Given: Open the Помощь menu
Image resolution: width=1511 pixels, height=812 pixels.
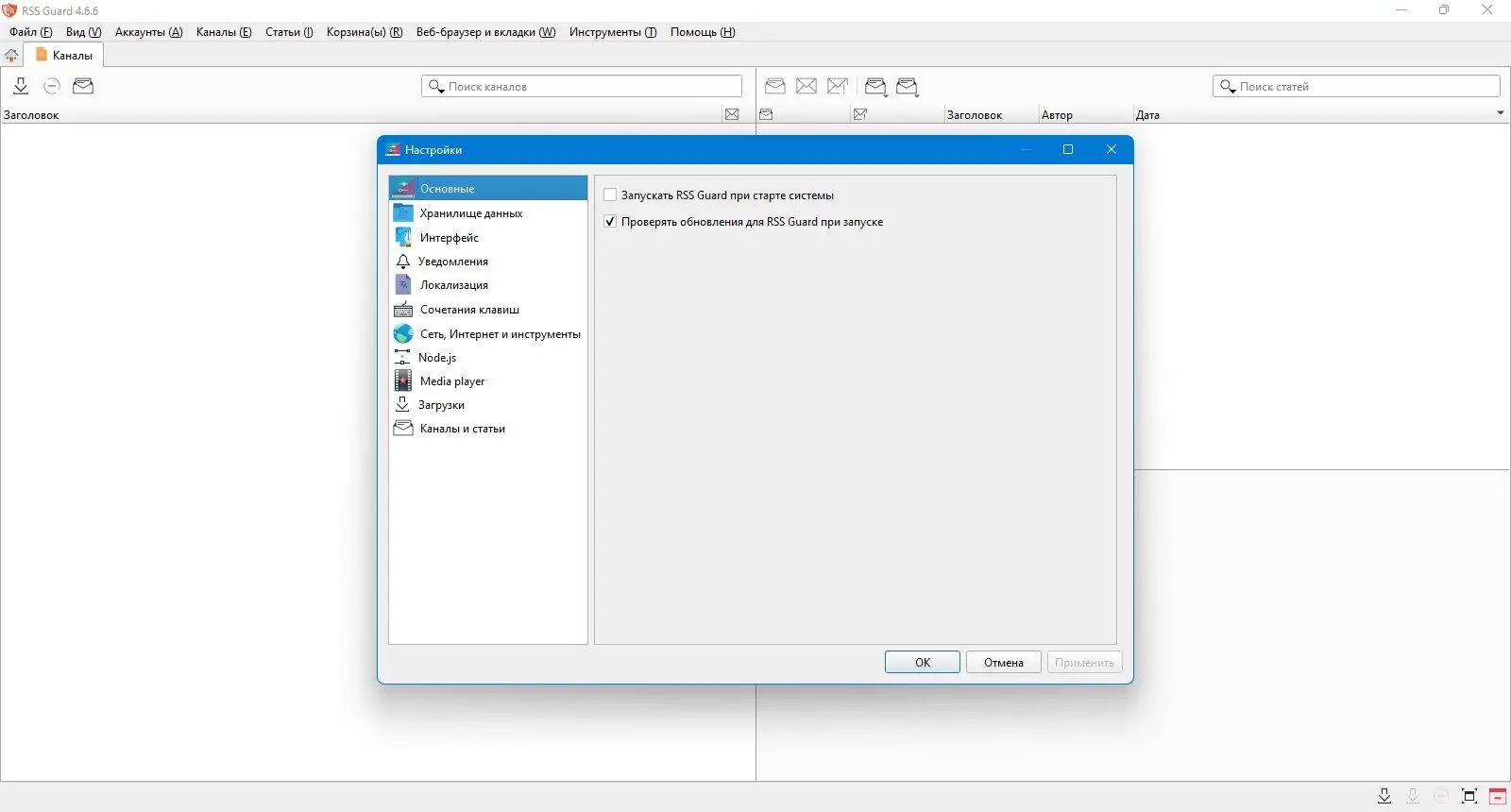Looking at the screenshot, I should tap(703, 32).
